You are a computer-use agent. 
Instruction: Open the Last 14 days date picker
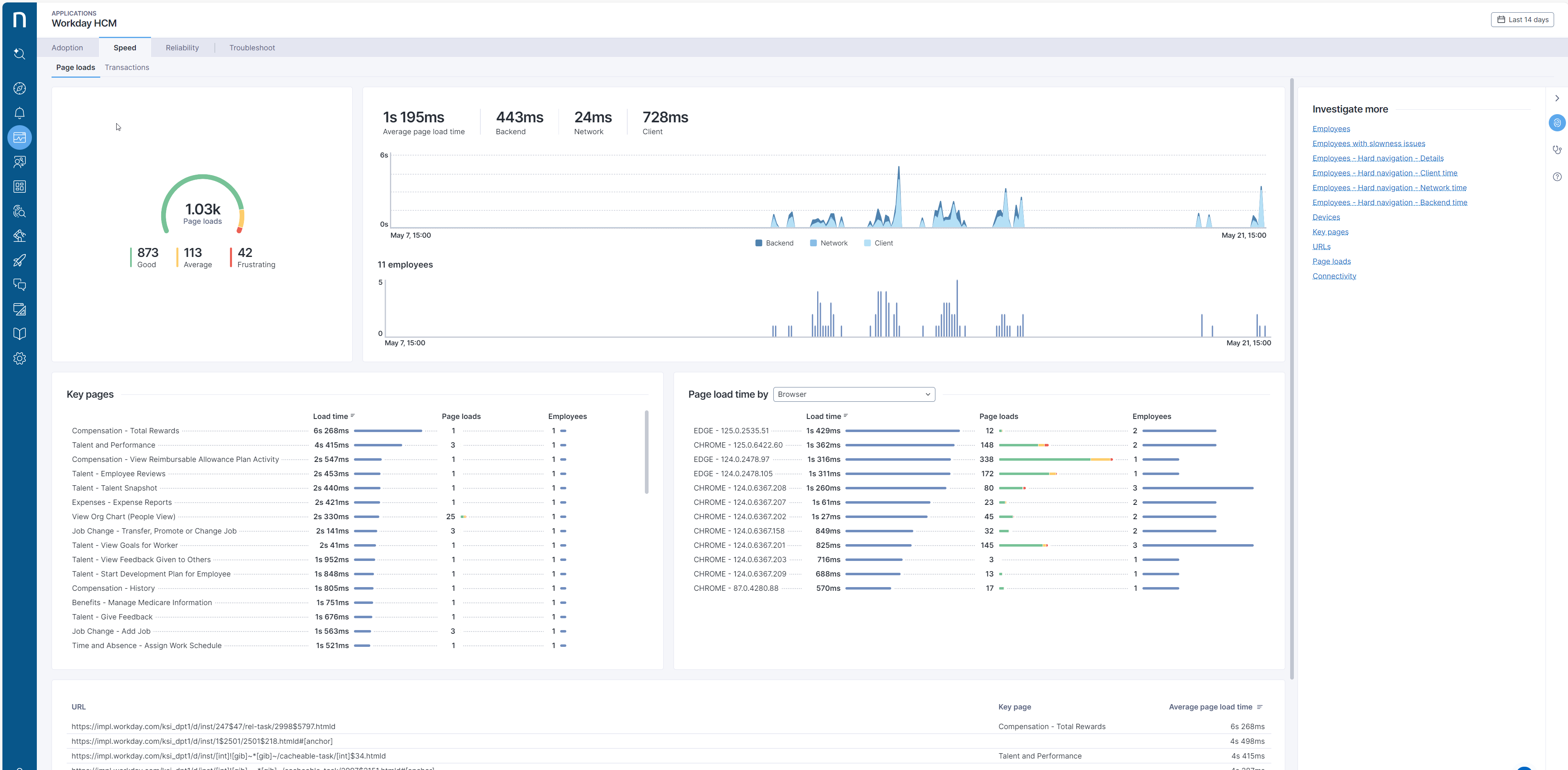pyautogui.click(x=1522, y=20)
